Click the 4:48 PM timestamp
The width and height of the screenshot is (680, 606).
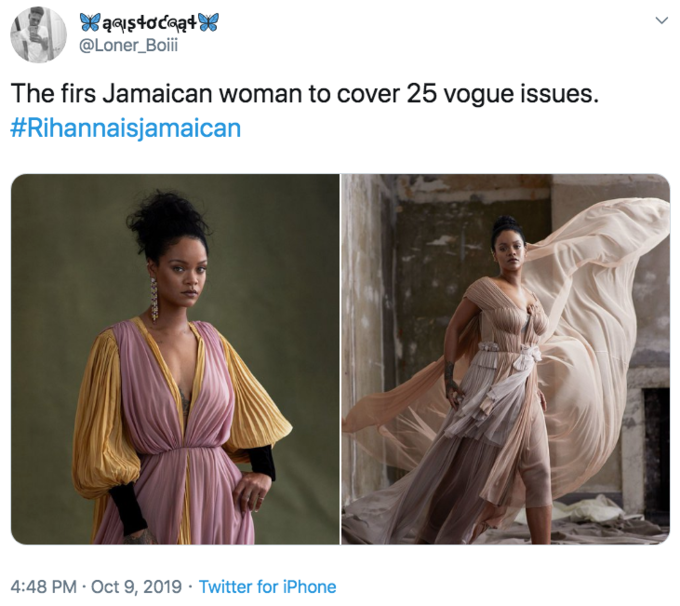click(x=43, y=587)
